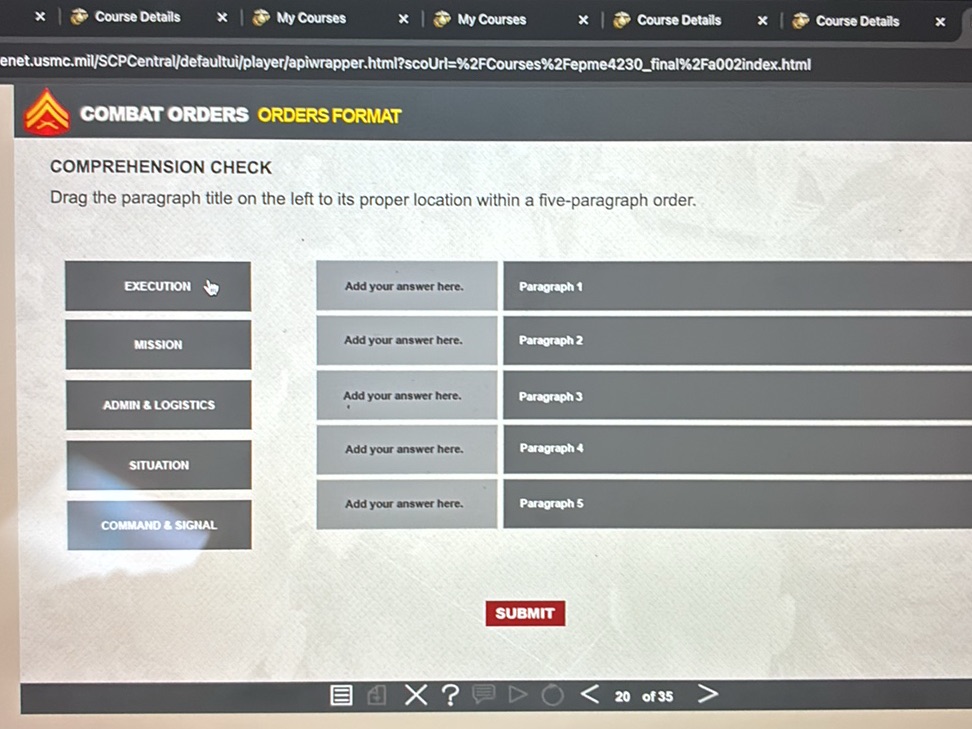Select the EXECUTION paragraph title tile
This screenshot has height=729, width=972.
click(157, 286)
